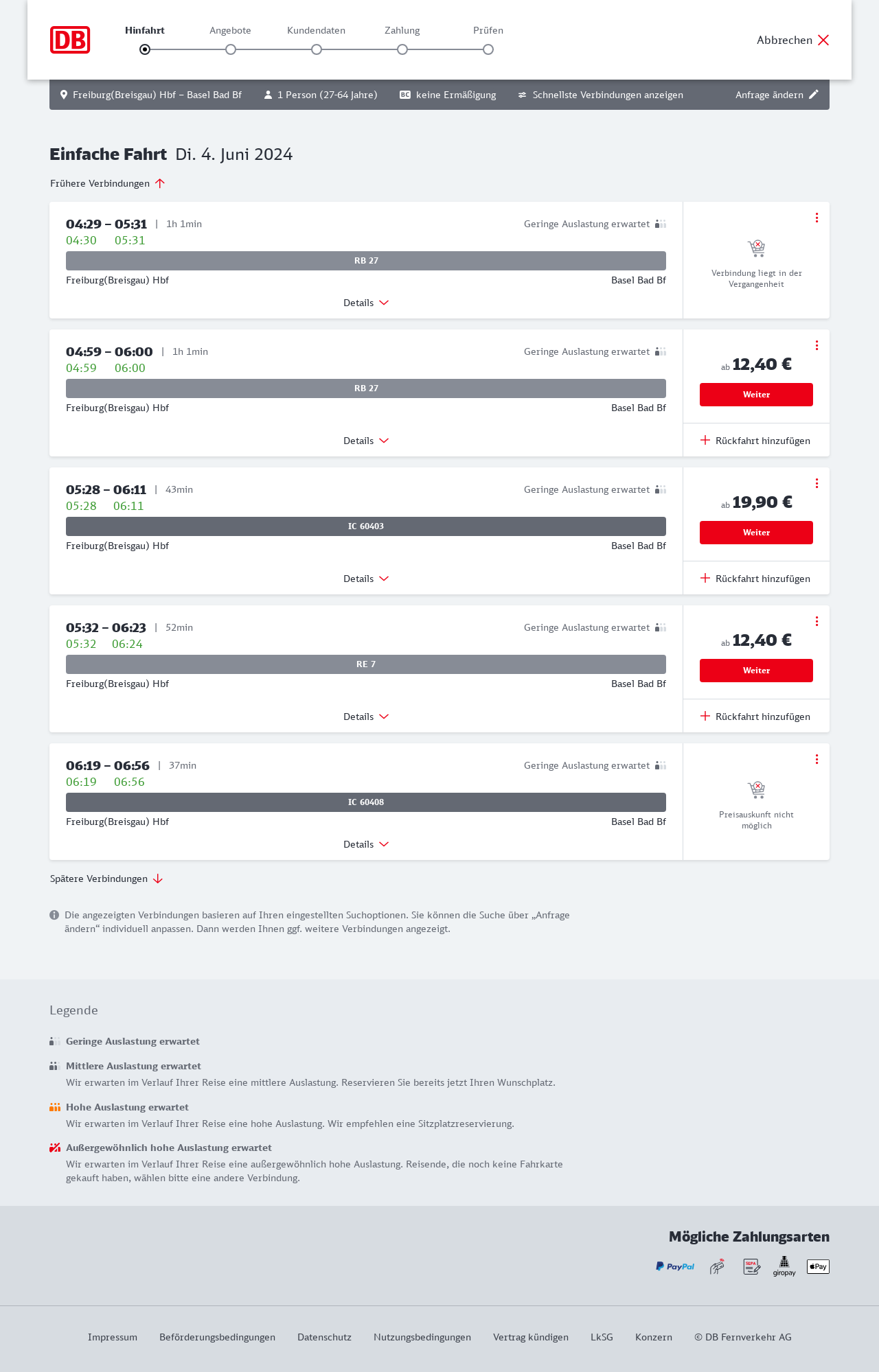Load Spätere Verbindungen
Viewport: 879px width, 1372px height.
(x=106, y=879)
